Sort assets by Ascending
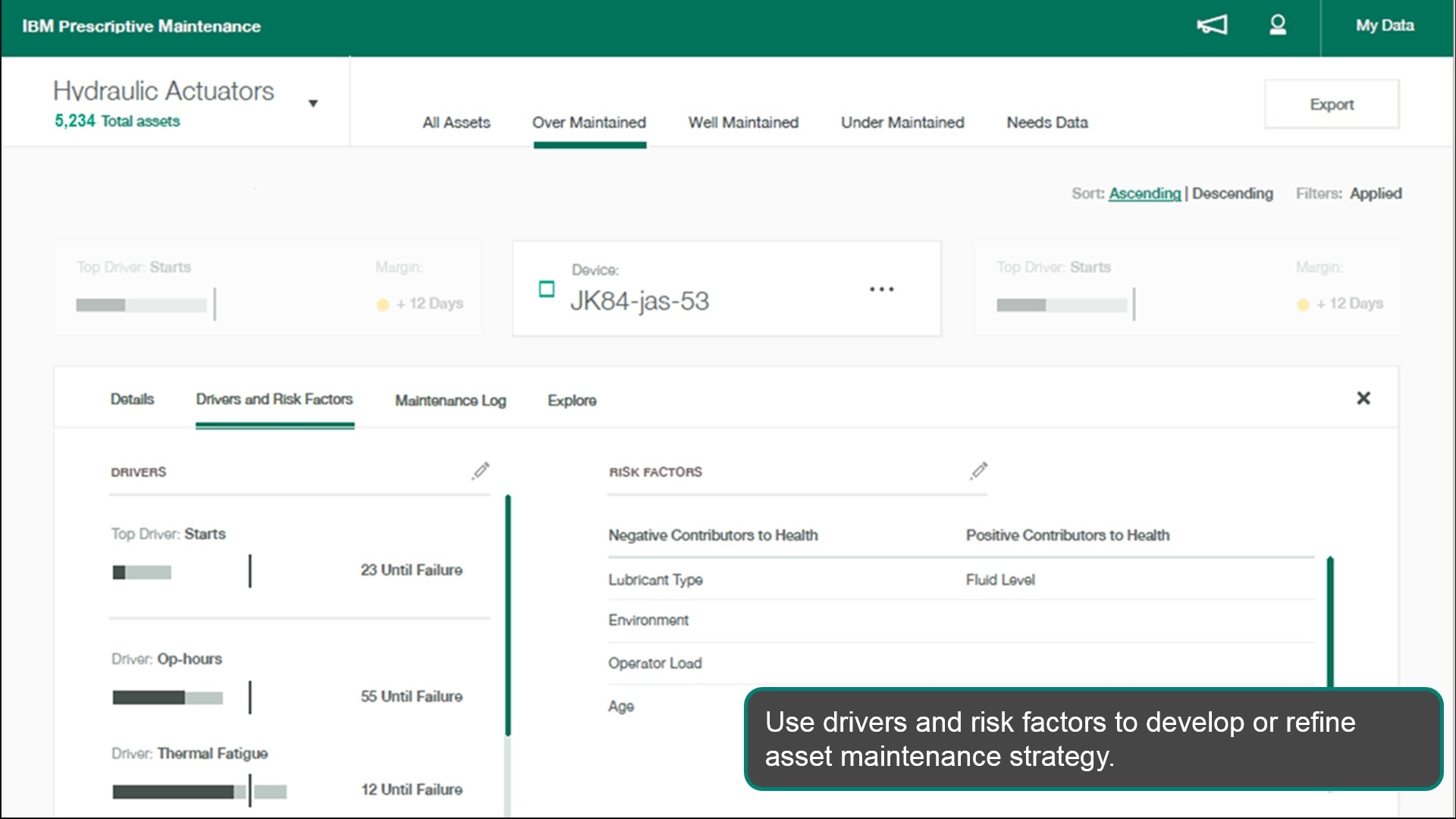The width and height of the screenshot is (1456, 819). tap(1144, 193)
